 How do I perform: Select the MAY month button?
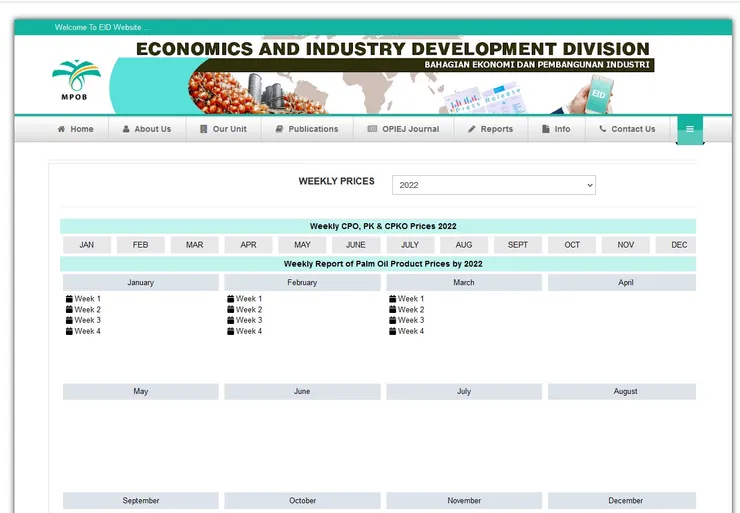coord(302,245)
